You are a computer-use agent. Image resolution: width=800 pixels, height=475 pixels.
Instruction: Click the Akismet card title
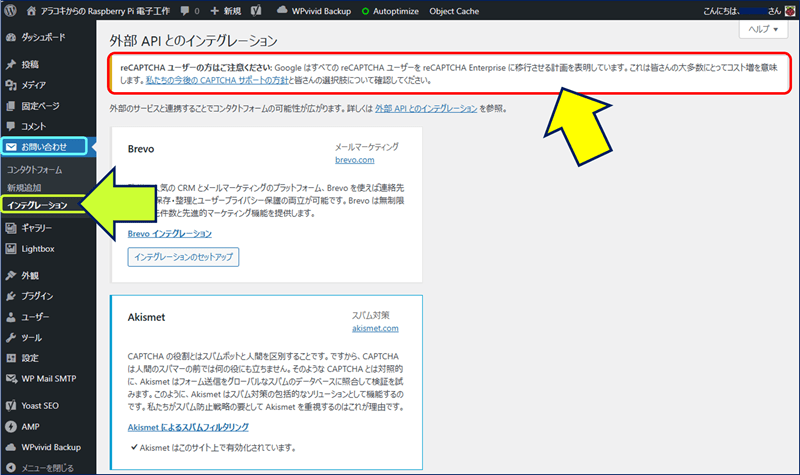click(146, 317)
